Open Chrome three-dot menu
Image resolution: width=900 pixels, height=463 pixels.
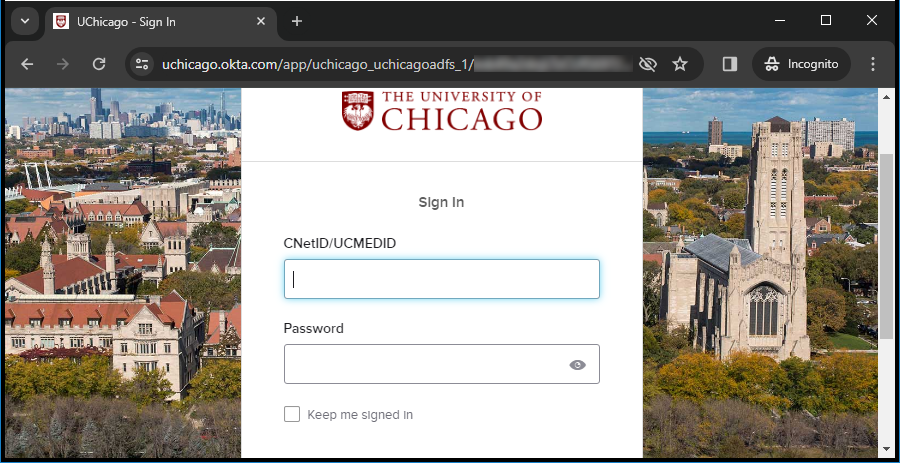point(873,64)
